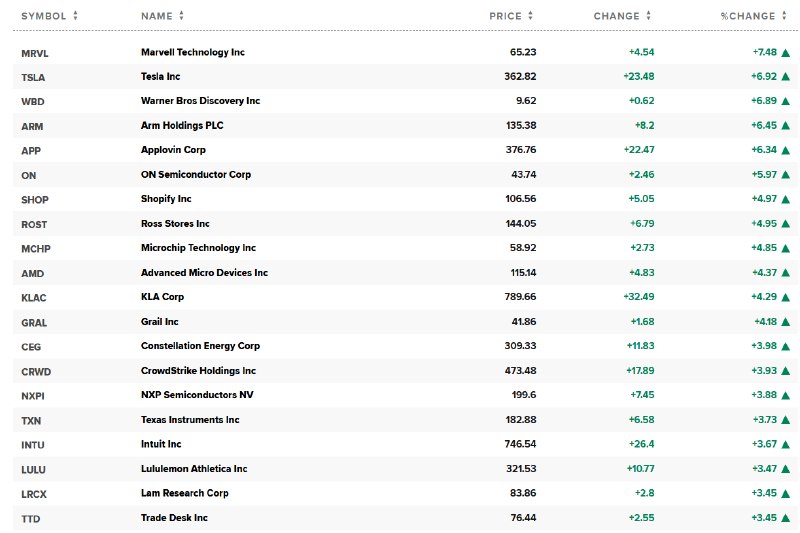
Task: Open the APP ticker symbol
Action: [x=31, y=151]
